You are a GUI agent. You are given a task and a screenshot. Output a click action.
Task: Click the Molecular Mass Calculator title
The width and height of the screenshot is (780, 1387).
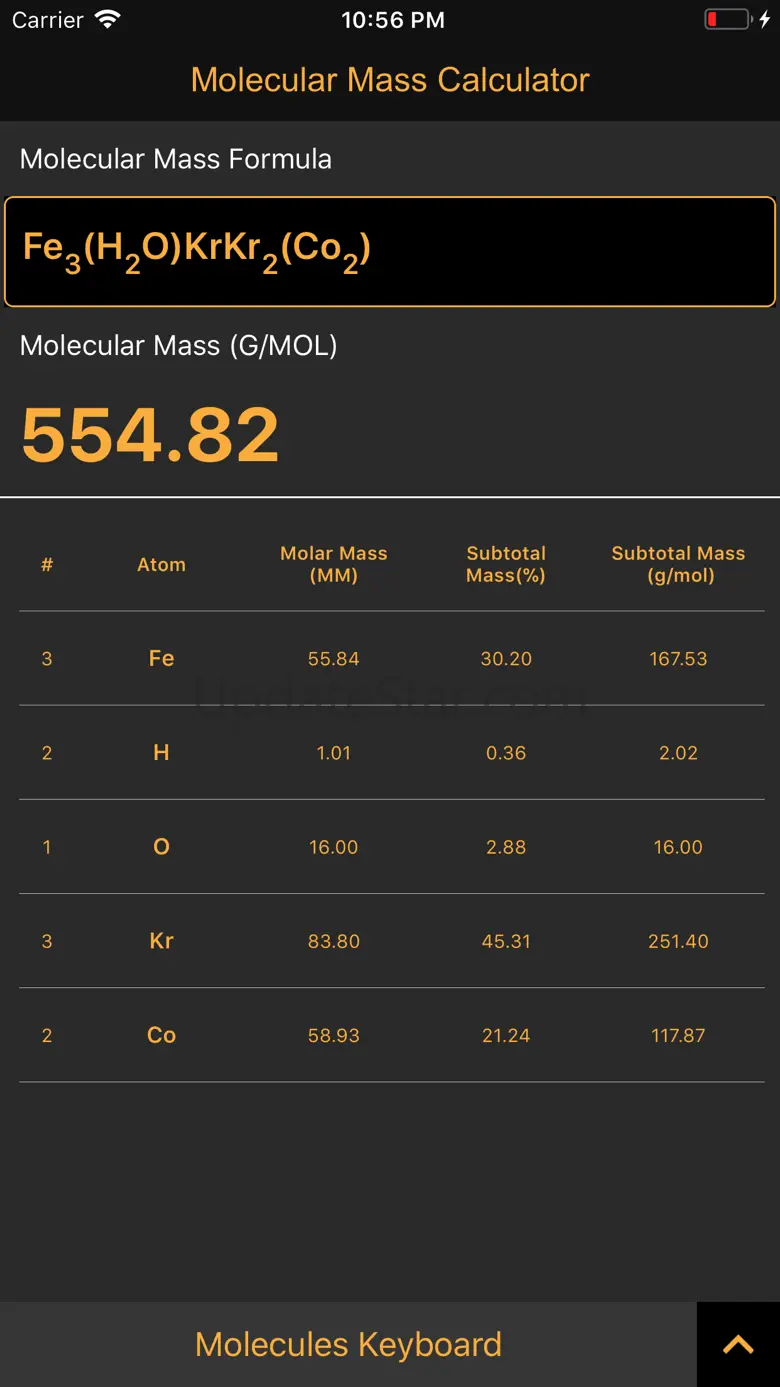coord(390,80)
